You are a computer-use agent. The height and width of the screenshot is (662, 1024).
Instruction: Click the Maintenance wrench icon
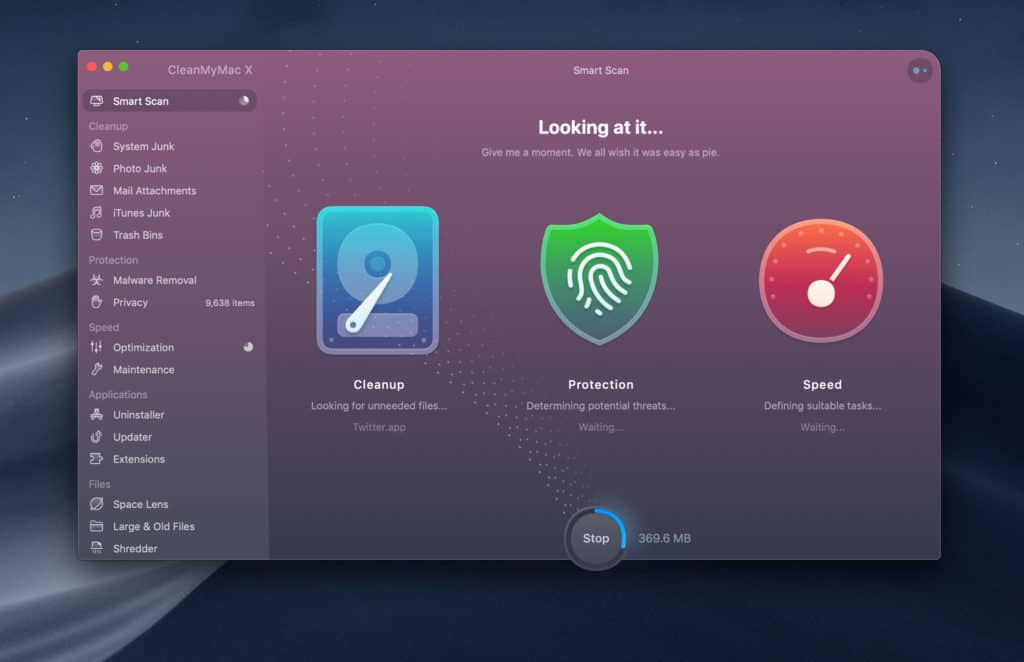click(97, 369)
